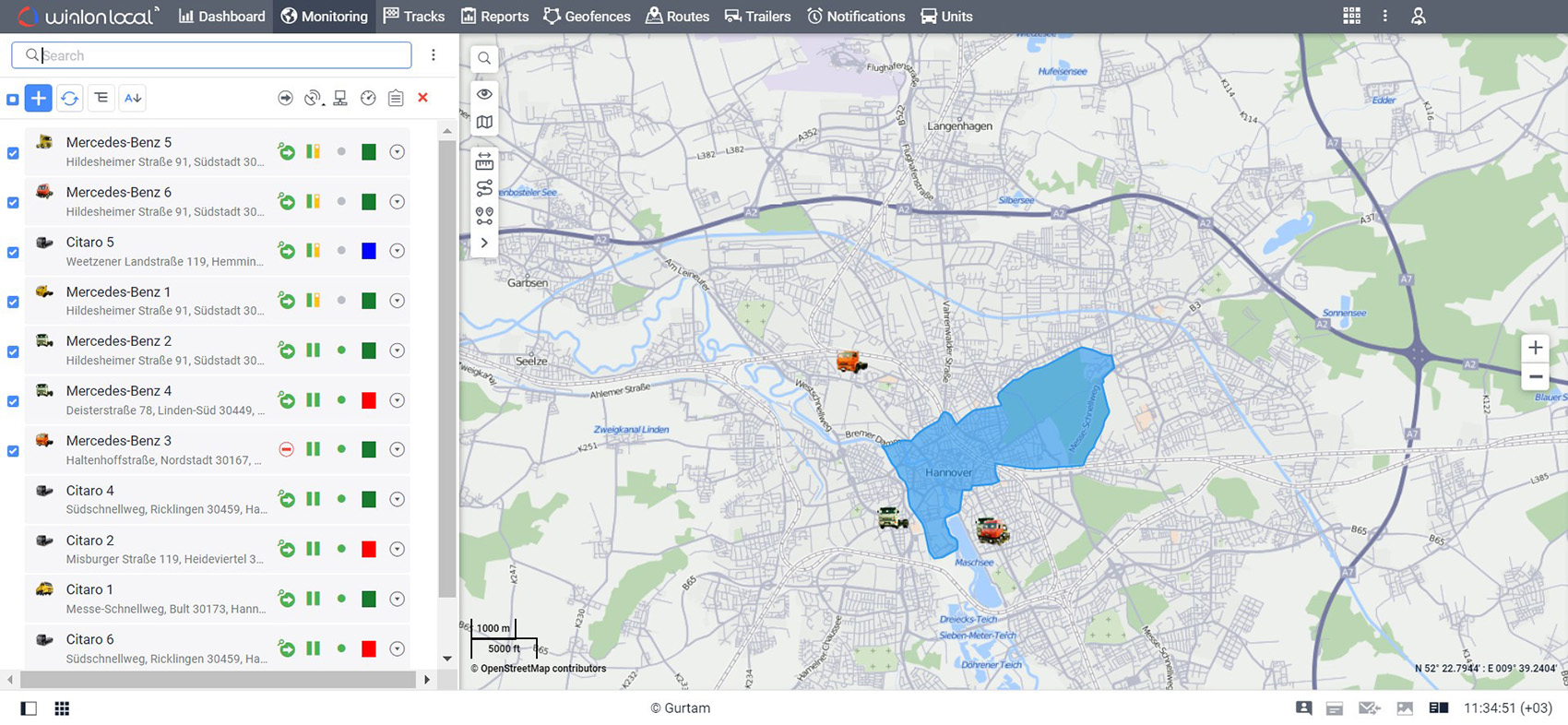The image size is (1568, 725).
Task: Uncheck the Citaro 5 checkbox
Action: [13, 252]
